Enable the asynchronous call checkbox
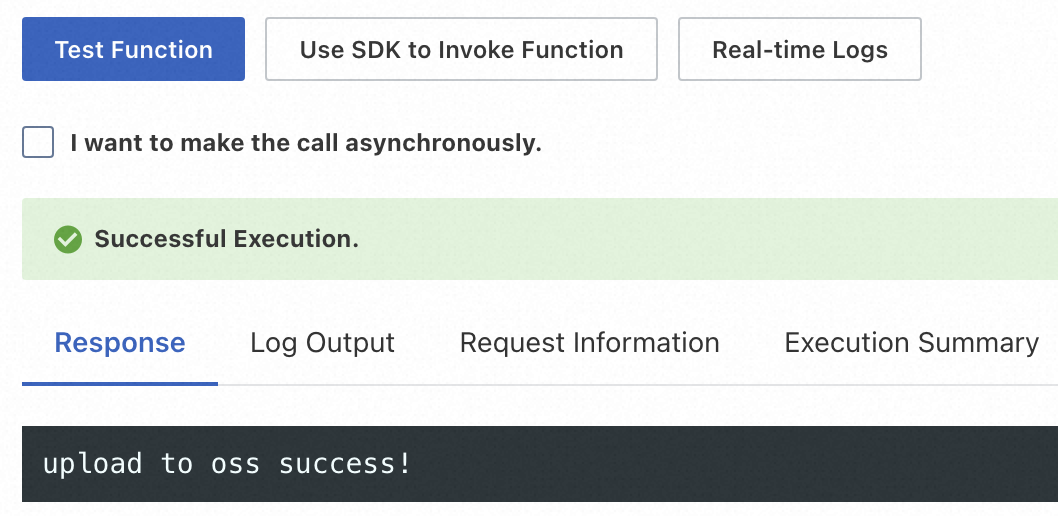 pos(38,143)
